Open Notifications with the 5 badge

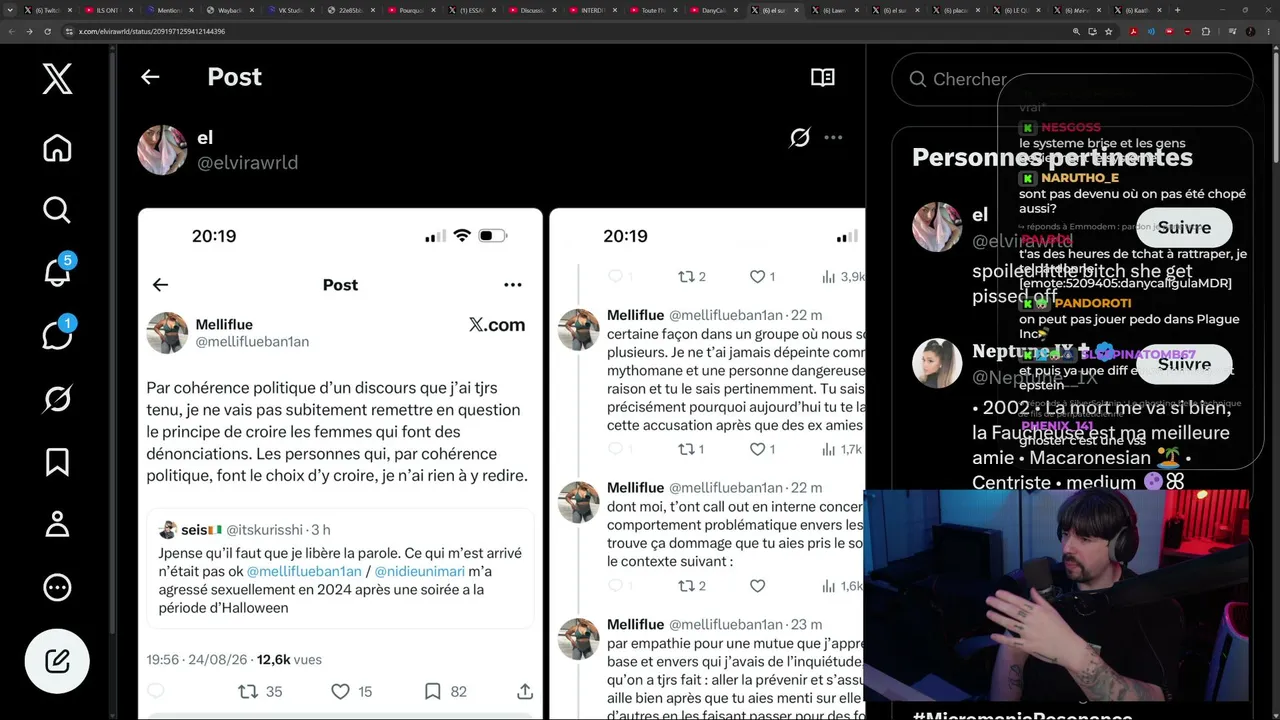coord(57,271)
